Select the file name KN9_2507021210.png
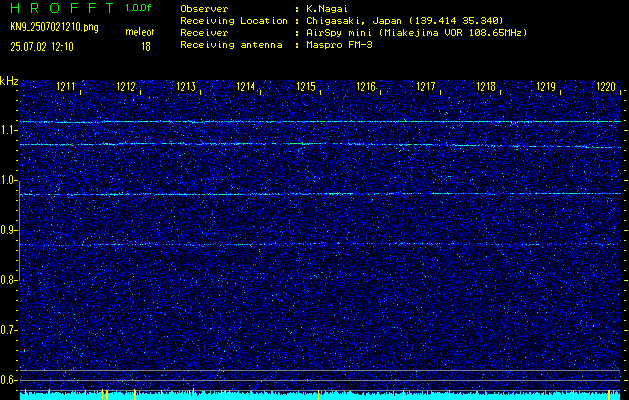Screen dimensions: 629x400 pos(54,27)
